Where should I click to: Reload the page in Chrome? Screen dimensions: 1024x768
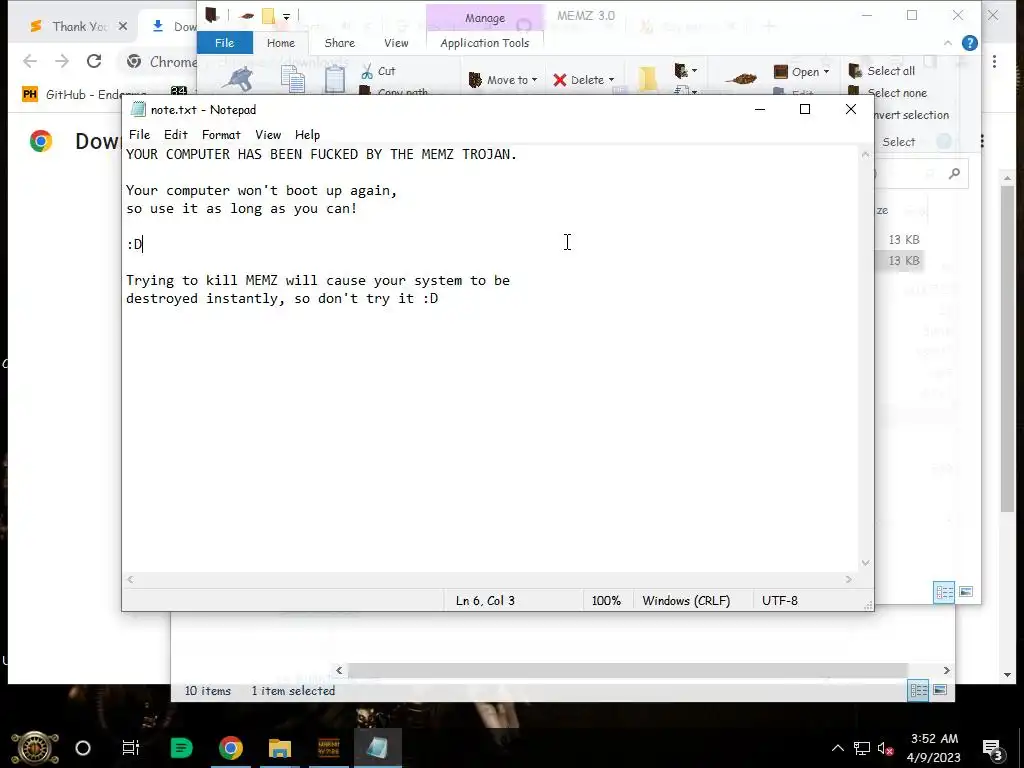point(94,61)
